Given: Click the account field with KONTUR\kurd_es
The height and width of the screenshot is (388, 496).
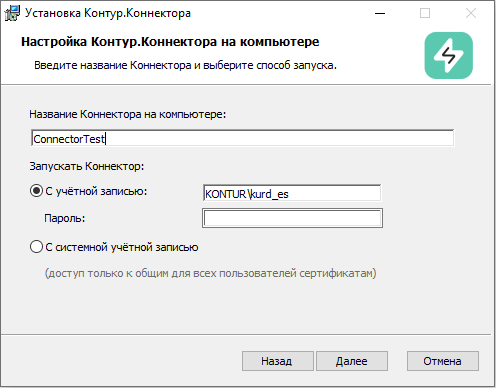Looking at the screenshot, I should (292, 193).
